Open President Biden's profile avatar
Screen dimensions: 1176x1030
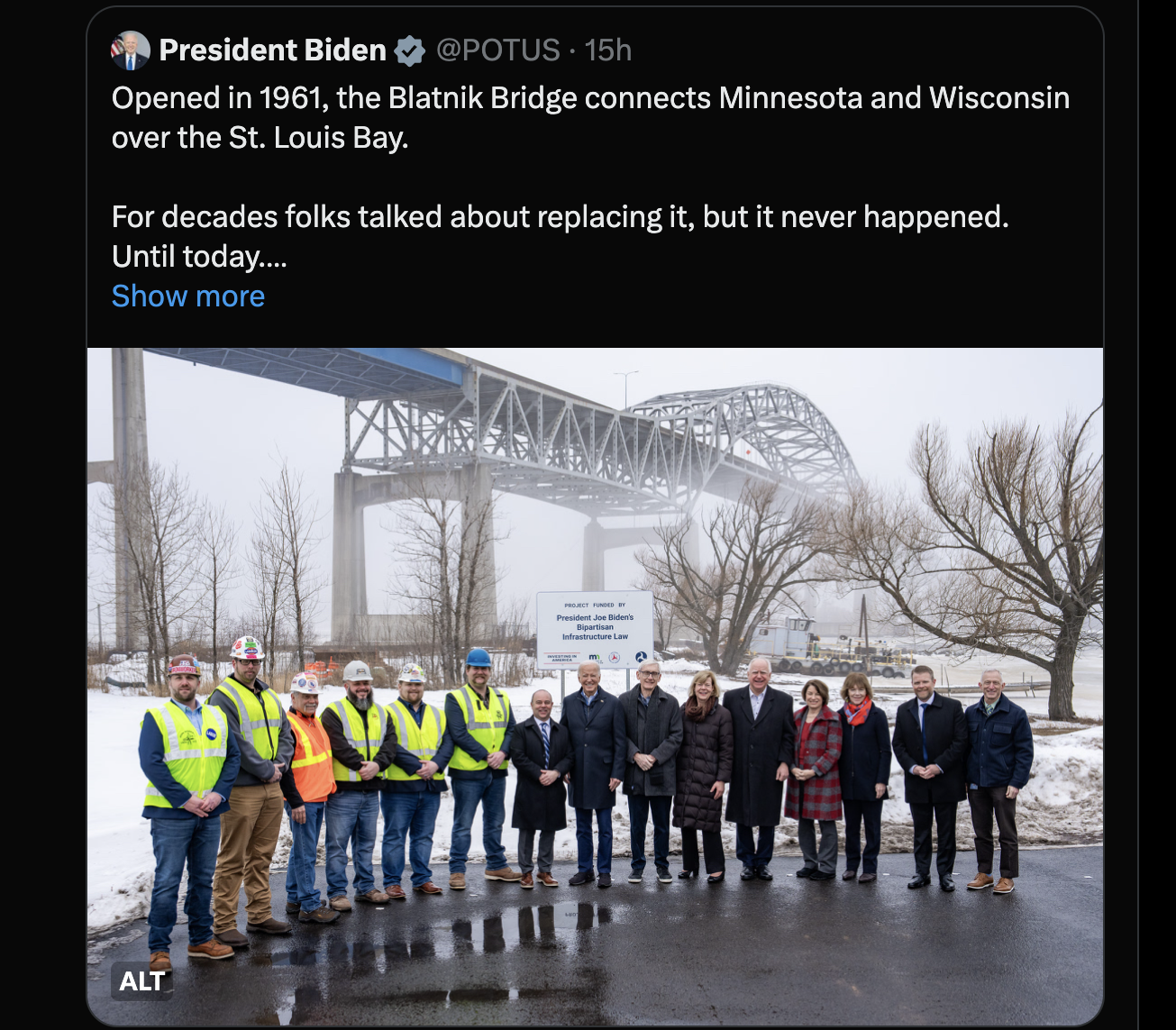point(131,50)
